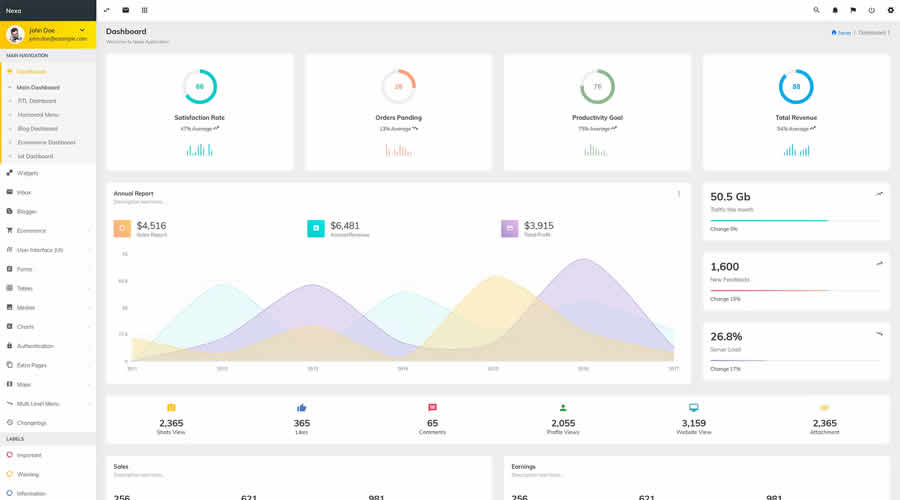Expand the Ecommerce sidebar menu
This screenshot has width=900, height=500.
point(48,230)
